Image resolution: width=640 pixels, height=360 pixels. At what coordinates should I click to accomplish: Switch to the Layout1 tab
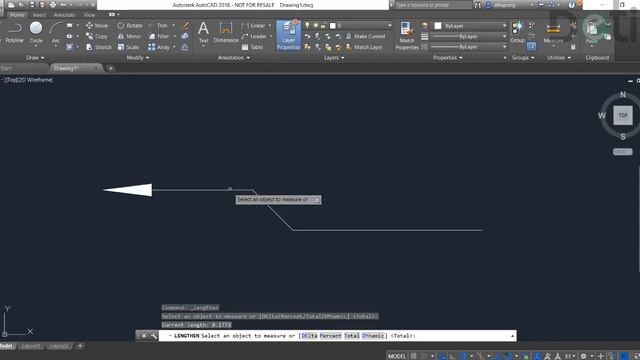[x=31, y=346]
